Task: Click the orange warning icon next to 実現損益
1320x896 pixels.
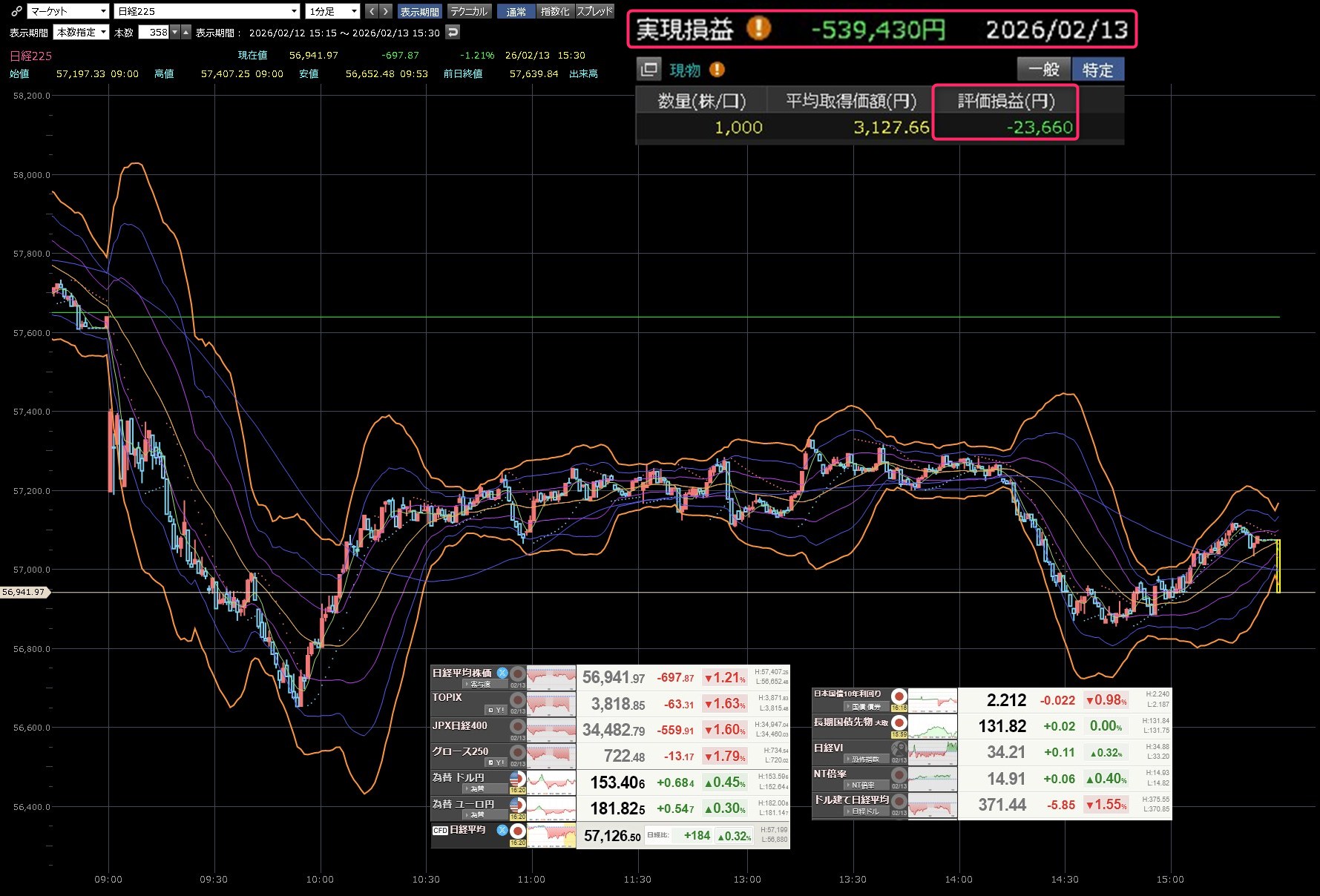Action: coord(758,28)
